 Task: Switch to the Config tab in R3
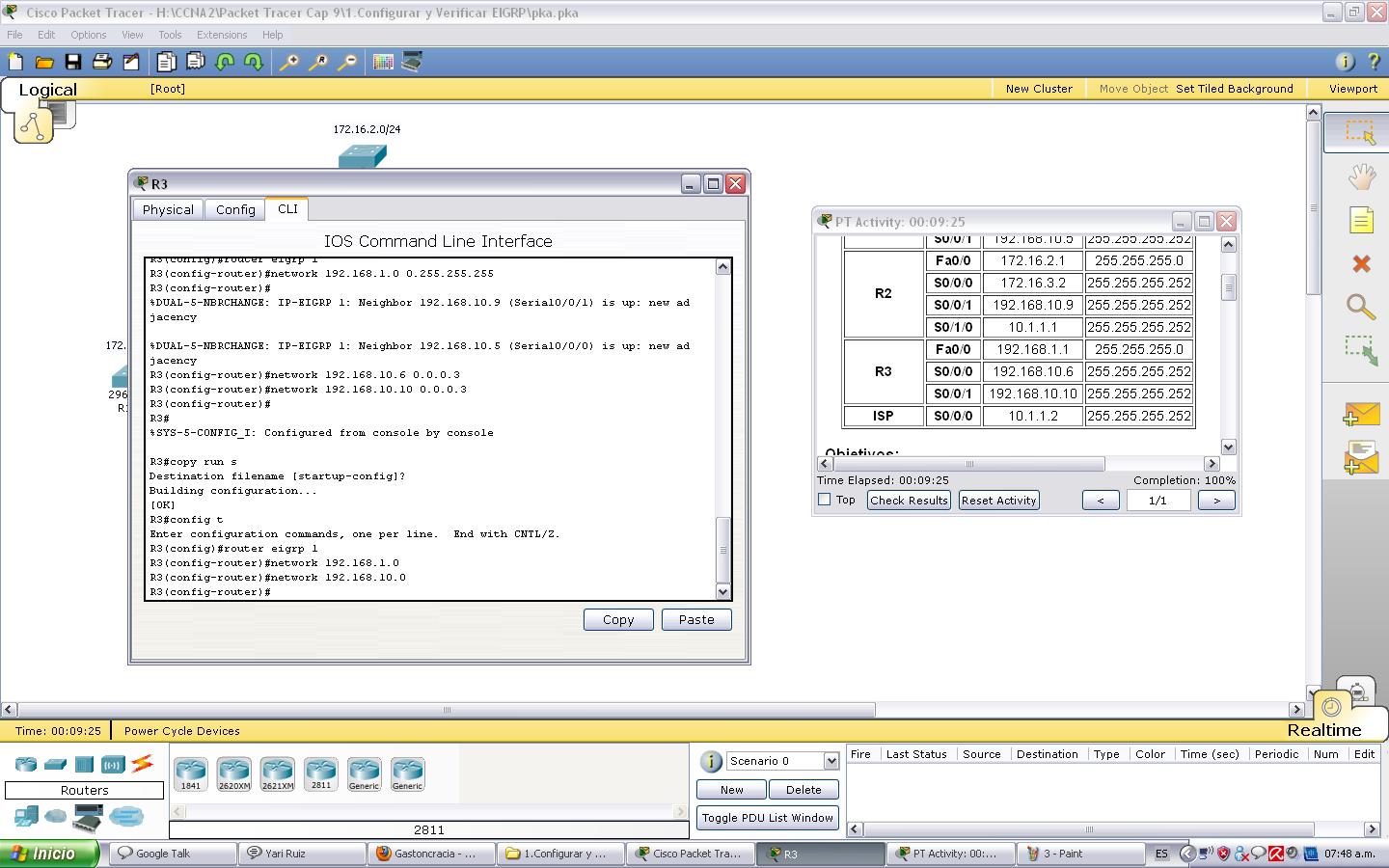[x=235, y=209]
